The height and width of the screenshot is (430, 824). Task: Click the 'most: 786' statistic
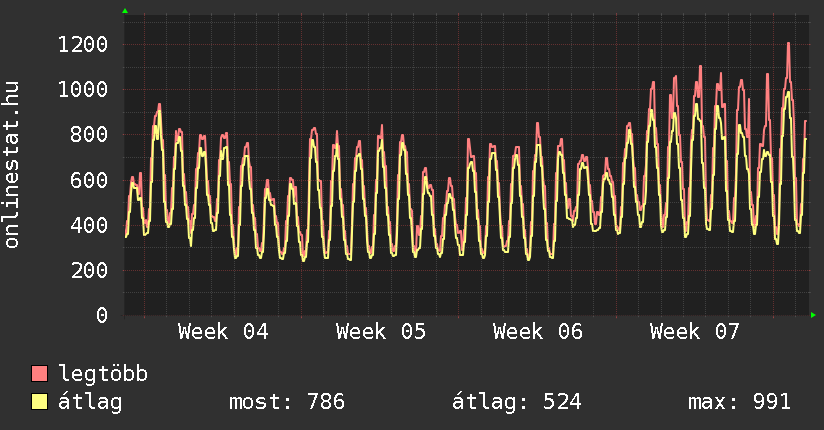coord(287,402)
